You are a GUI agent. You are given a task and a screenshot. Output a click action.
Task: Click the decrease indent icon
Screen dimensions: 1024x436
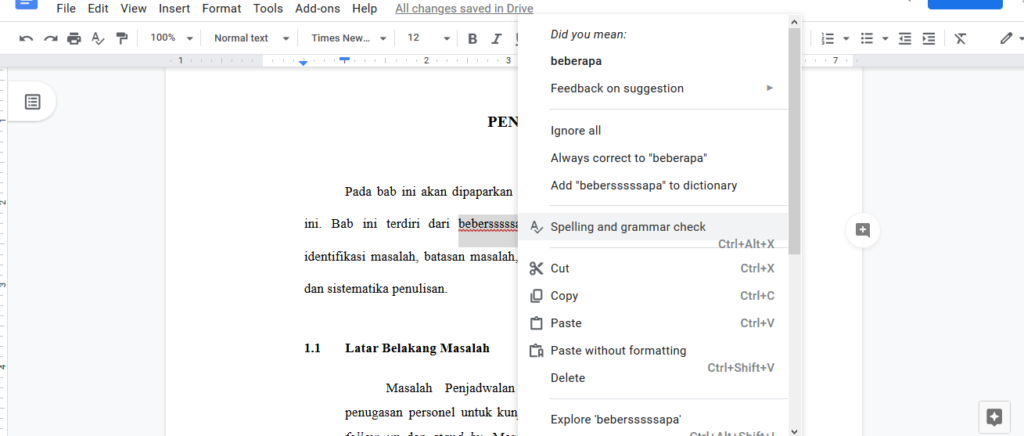(904, 39)
